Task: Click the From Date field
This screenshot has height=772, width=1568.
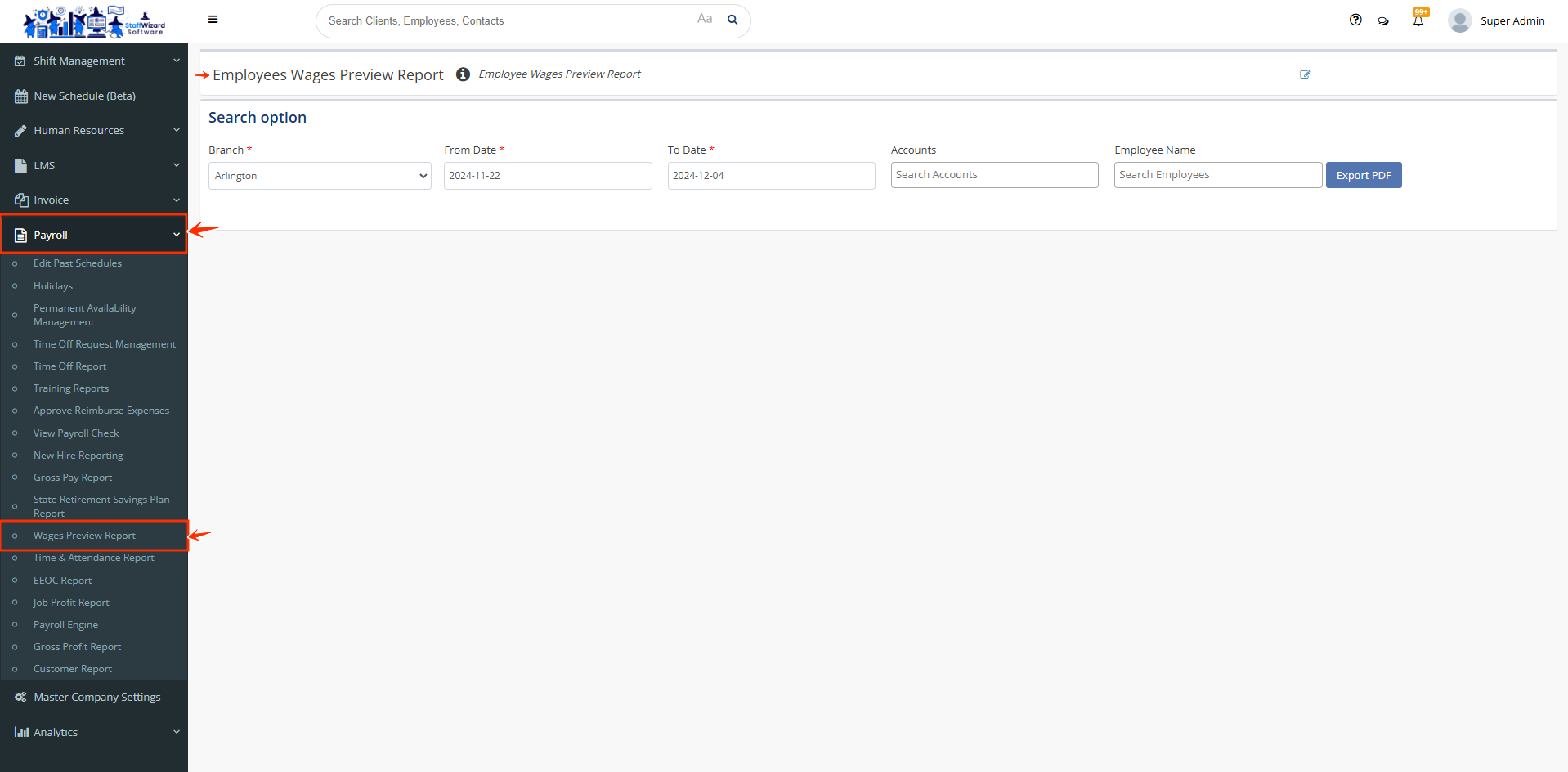Action: [x=547, y=176]
